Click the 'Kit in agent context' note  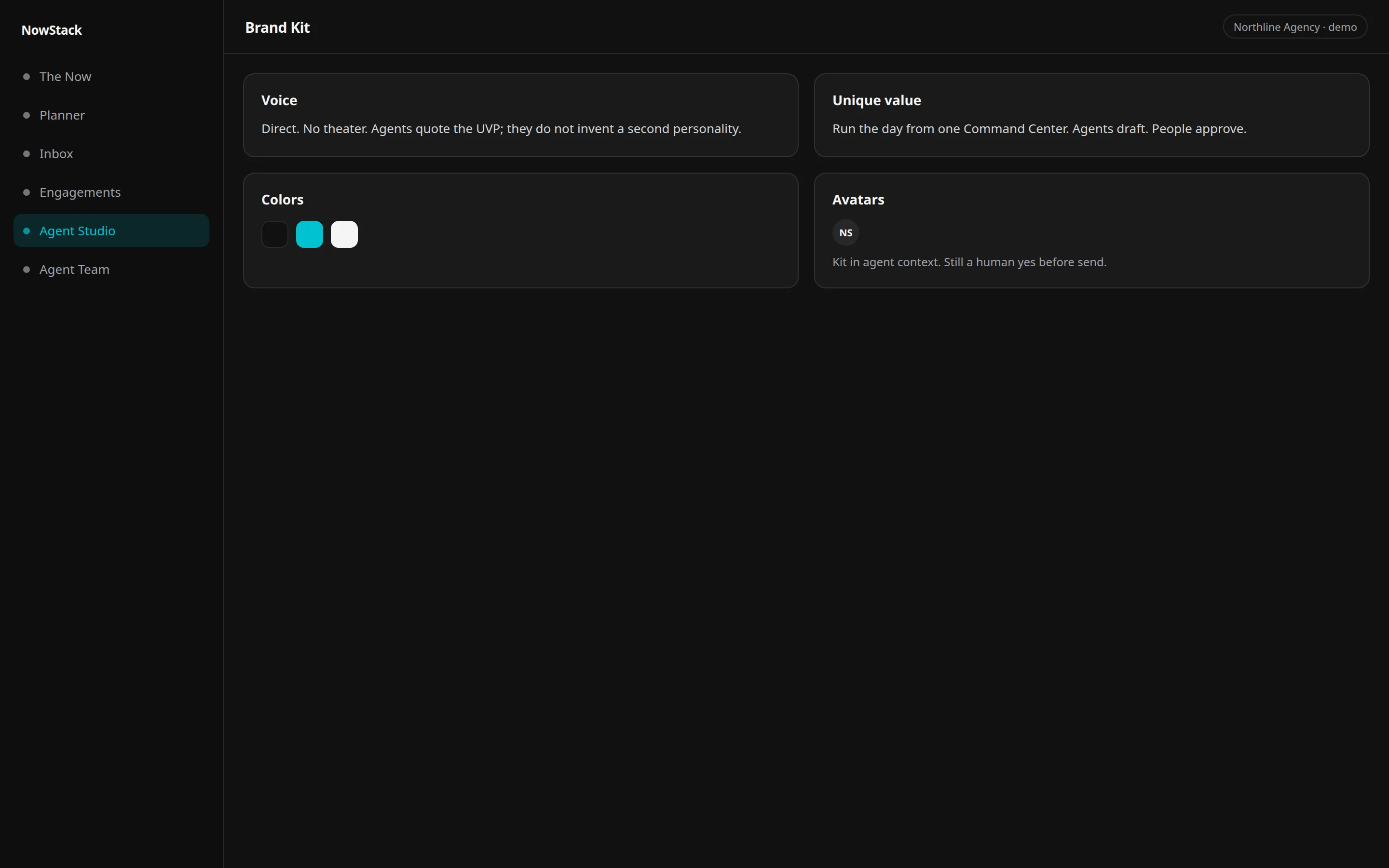click(969, 262)
